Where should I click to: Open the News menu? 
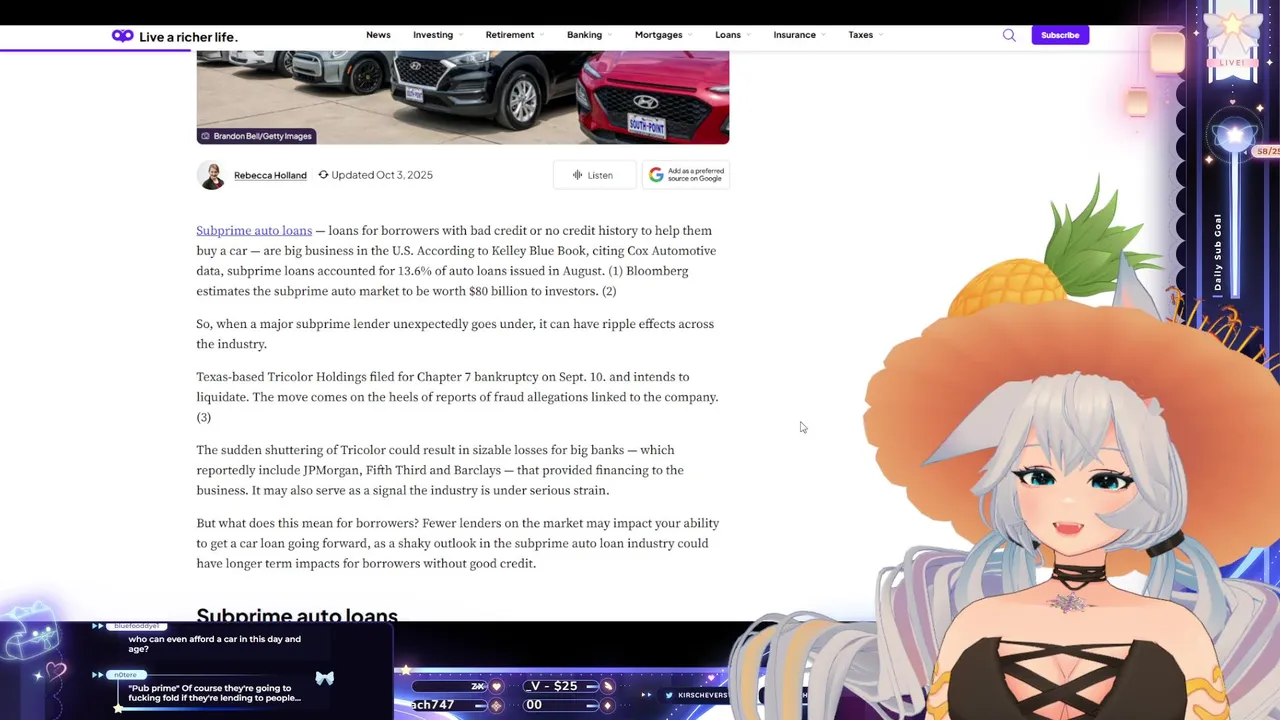click(378, 35)
